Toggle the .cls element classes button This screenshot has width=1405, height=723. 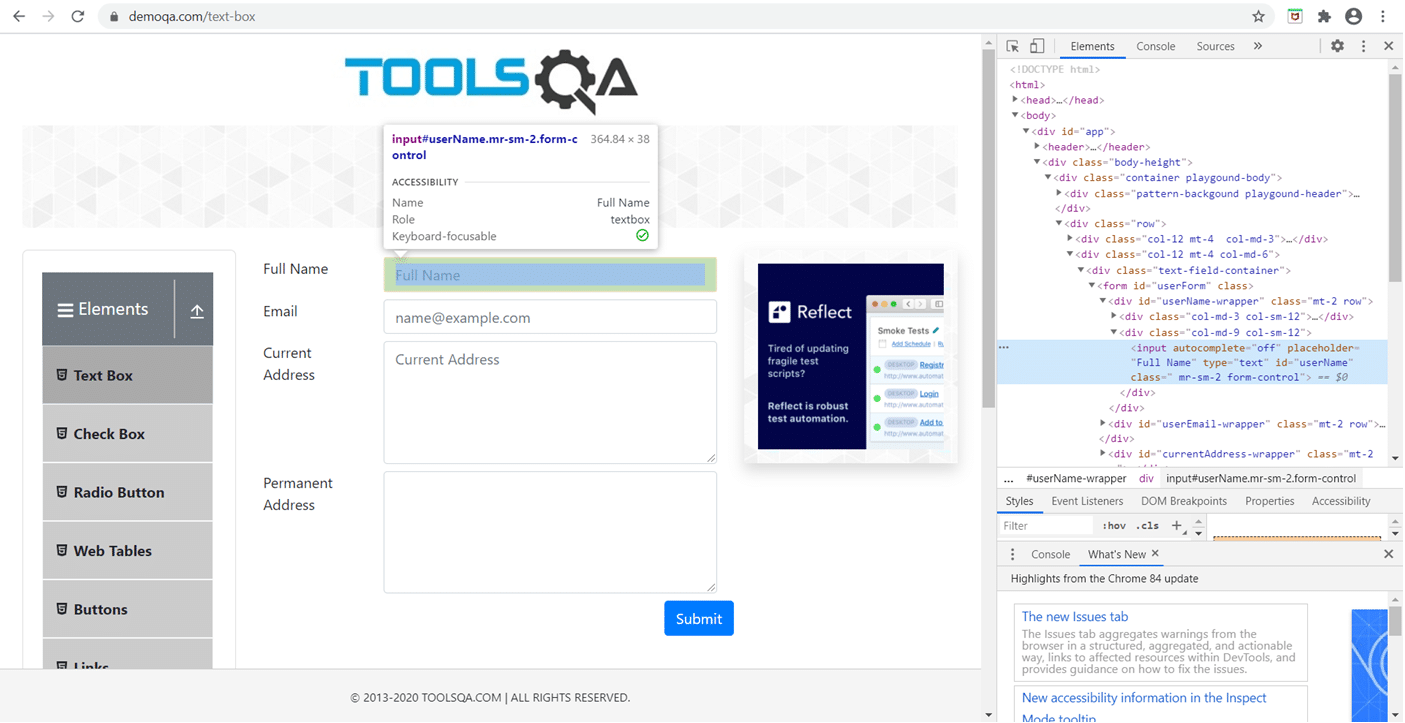(1147, 525)
